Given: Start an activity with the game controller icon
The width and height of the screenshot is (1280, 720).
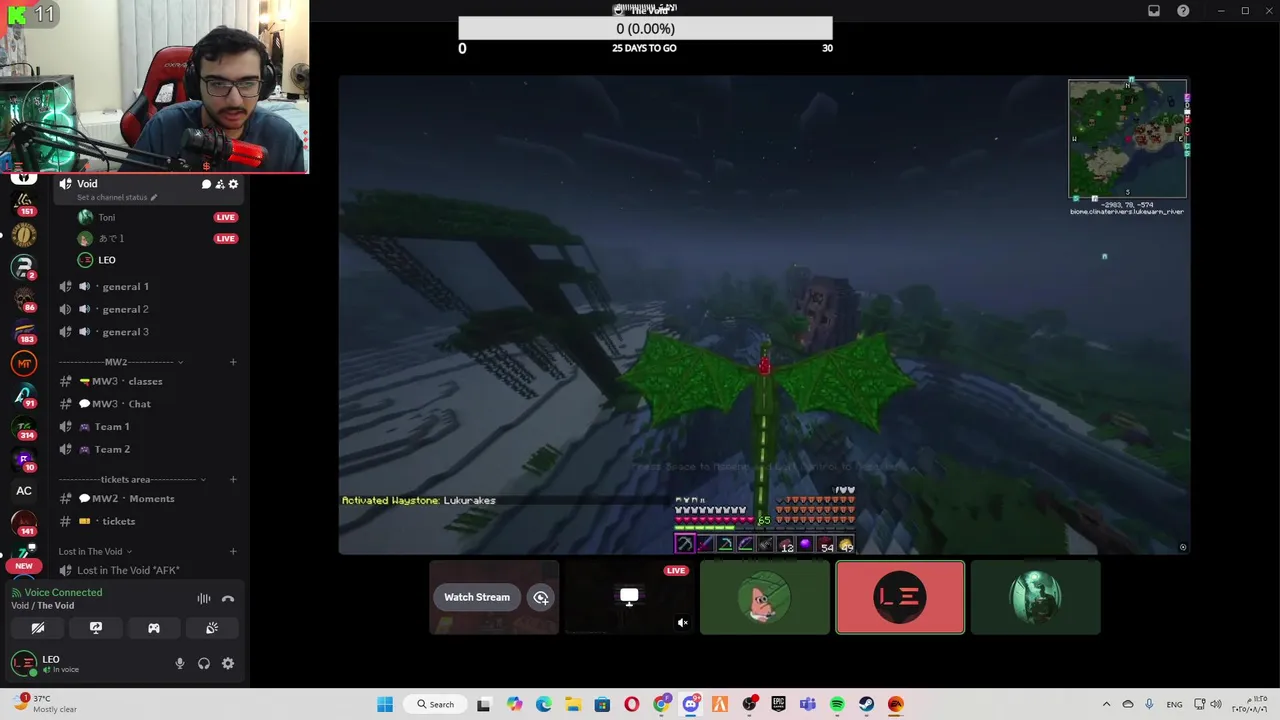Looking at the screenshot, I should [154, 628].
